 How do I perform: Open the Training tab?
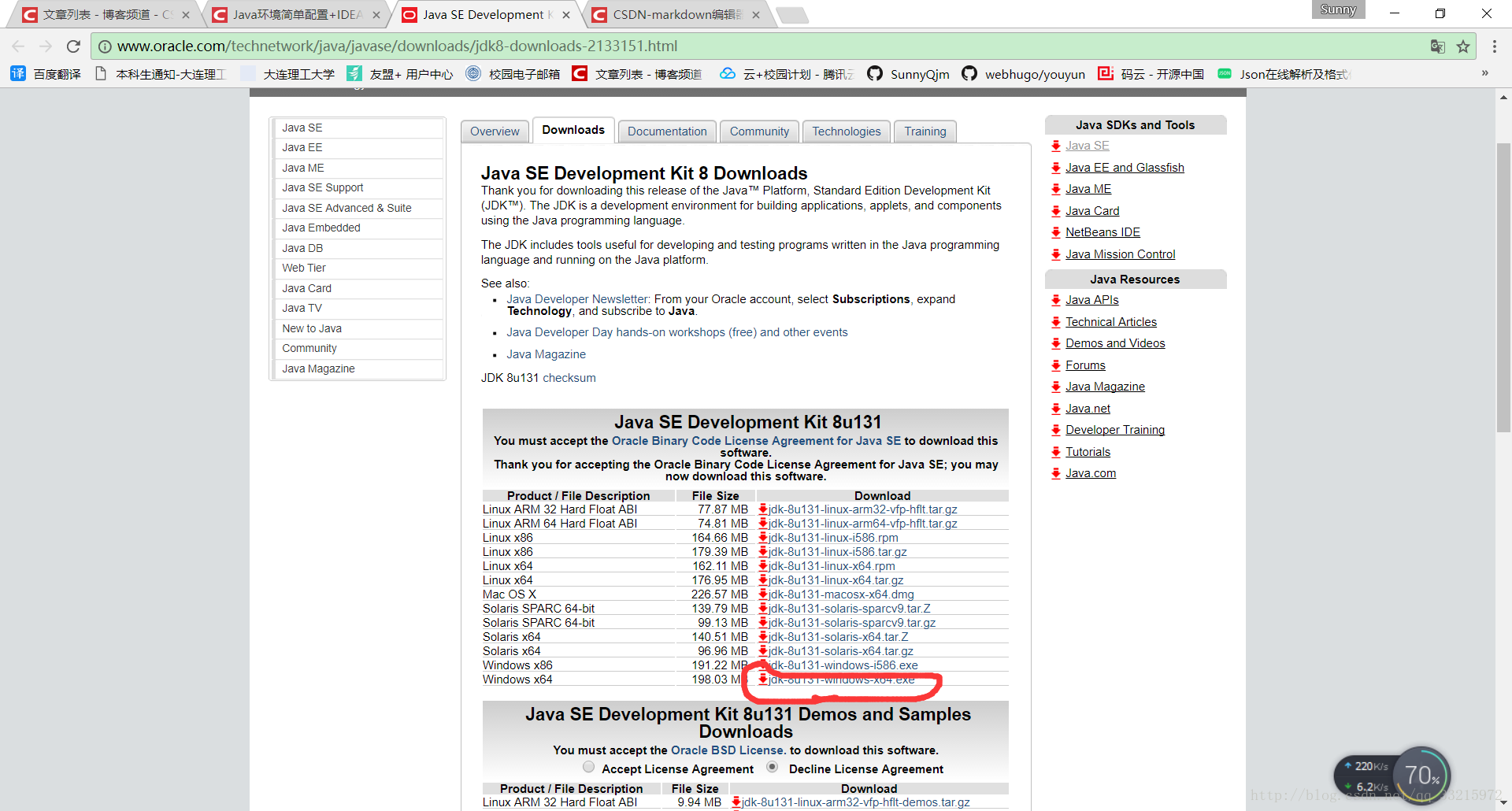[925, 131]
